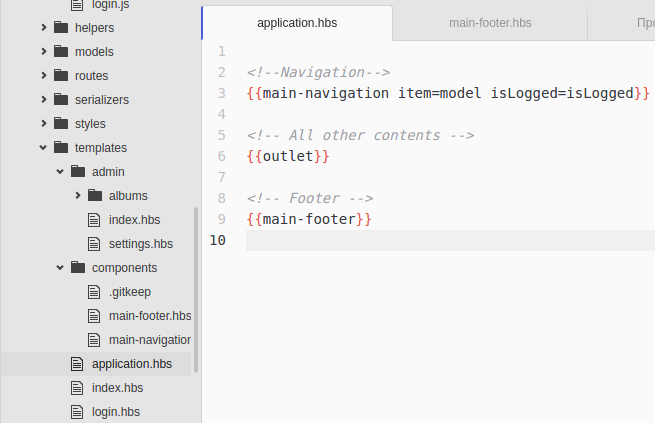Screen dimensions: 655x423
Task: Expand the albums subfolder chevron
Action: pos(78,195)
